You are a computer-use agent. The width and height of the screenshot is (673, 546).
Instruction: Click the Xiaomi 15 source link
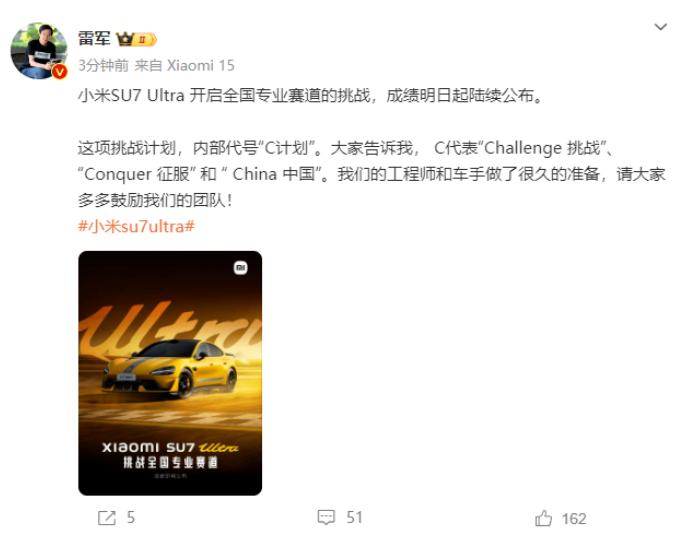point(200,65)
